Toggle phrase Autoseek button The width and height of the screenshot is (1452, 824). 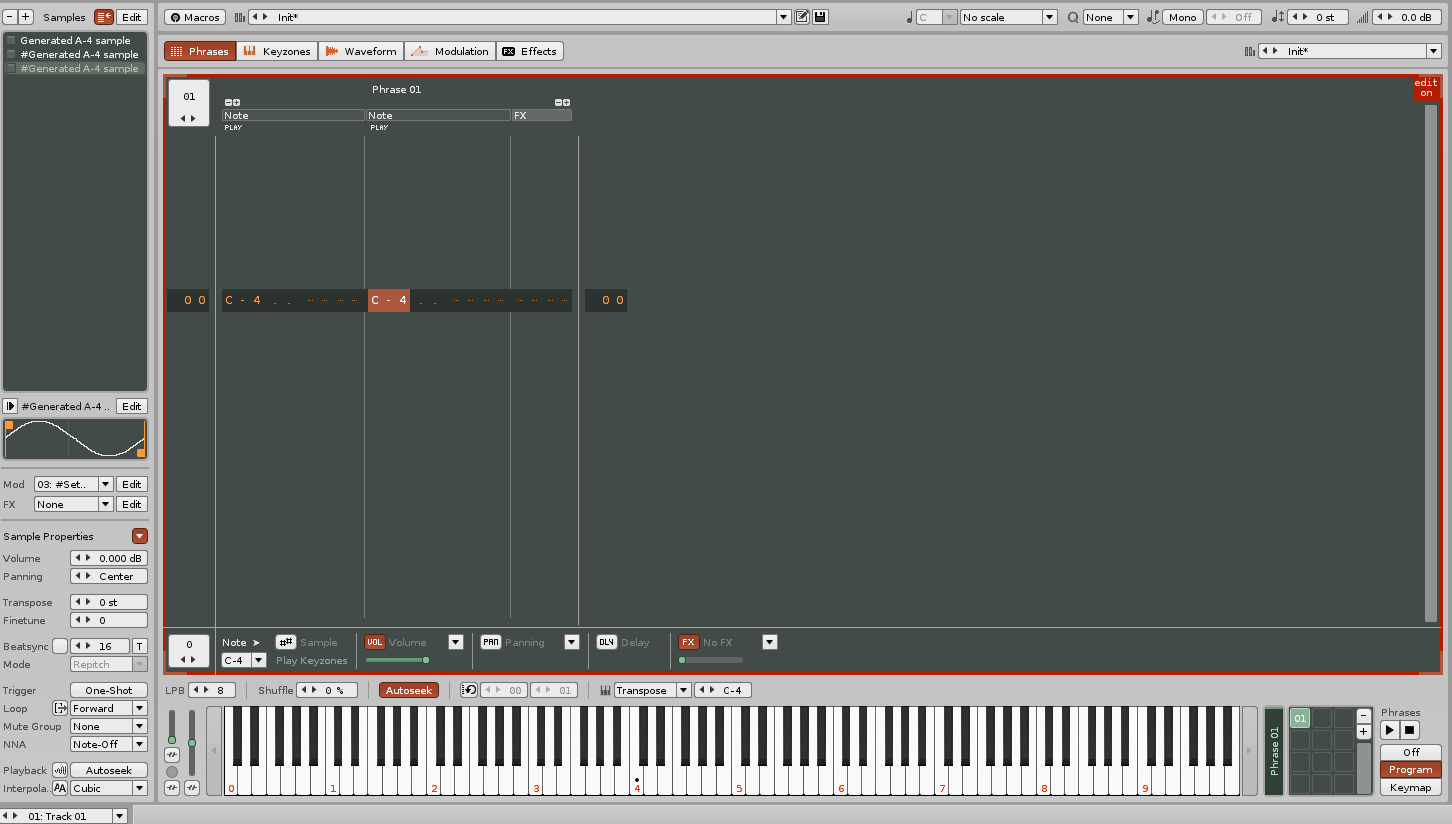[409, 690]
